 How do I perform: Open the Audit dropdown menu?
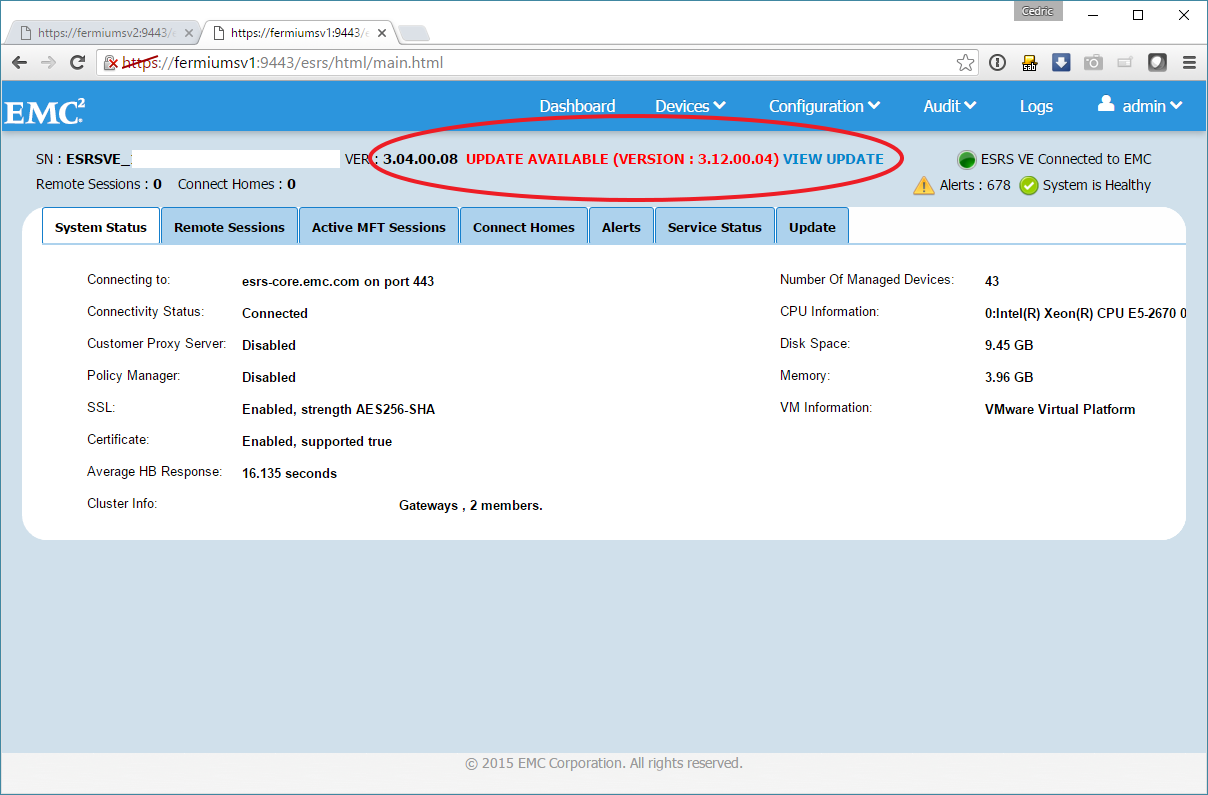pyautogui.click(x=949, y=106)
